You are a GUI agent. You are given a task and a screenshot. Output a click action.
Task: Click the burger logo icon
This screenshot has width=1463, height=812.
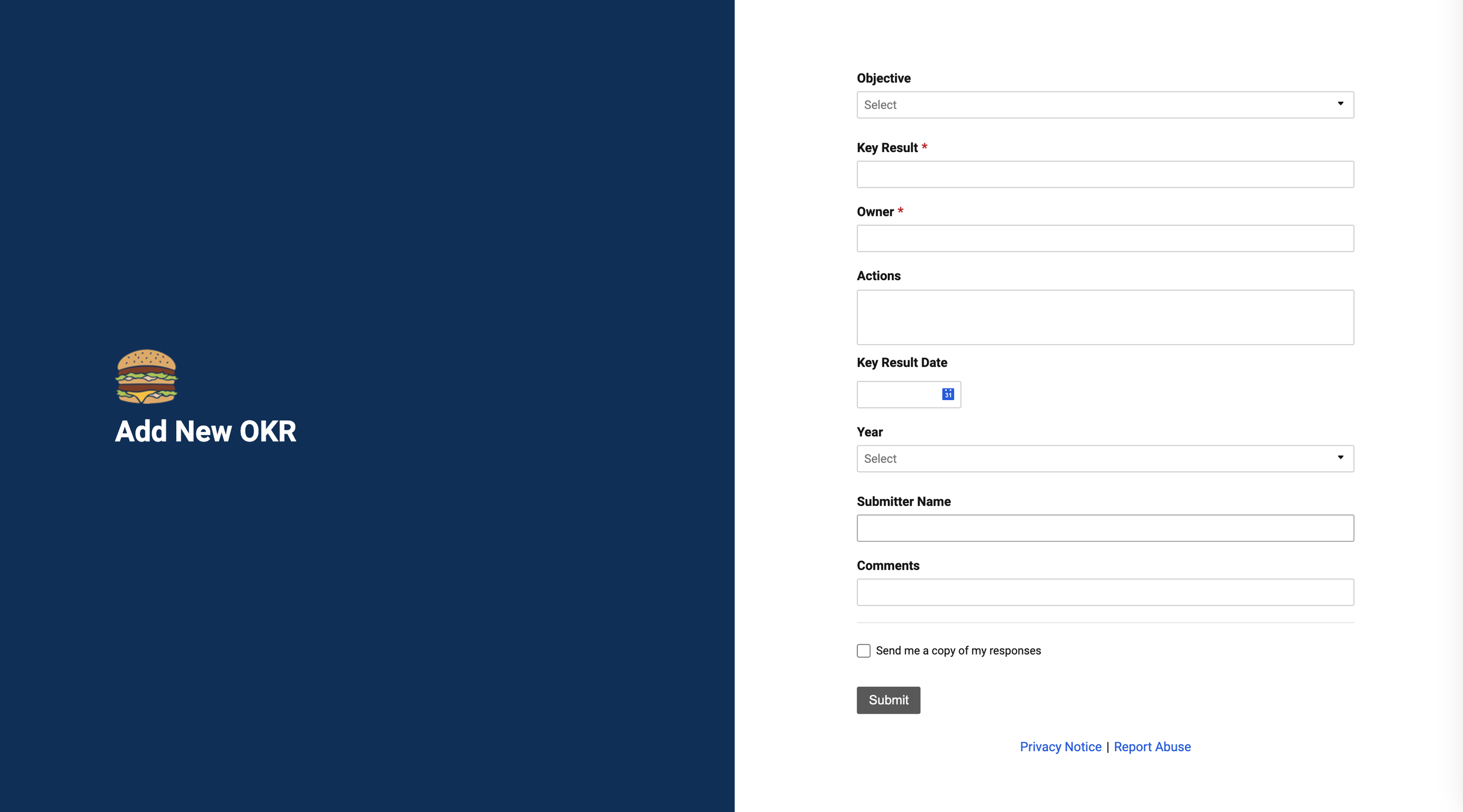146,376
